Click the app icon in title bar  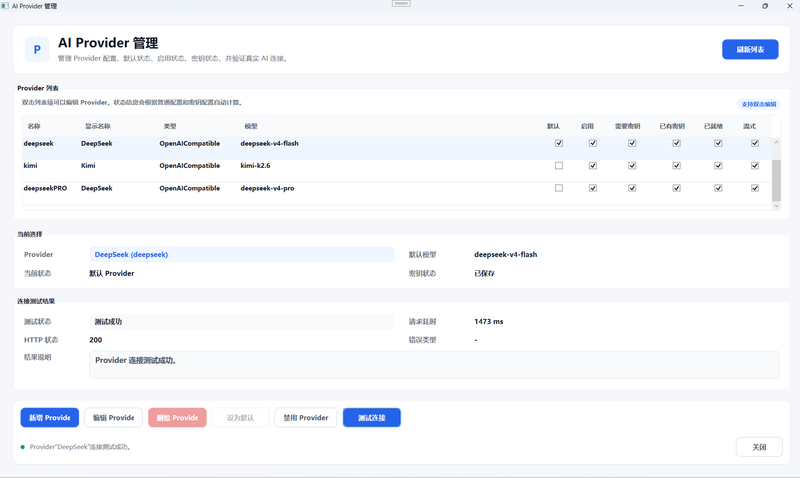(x=5, y=6)
